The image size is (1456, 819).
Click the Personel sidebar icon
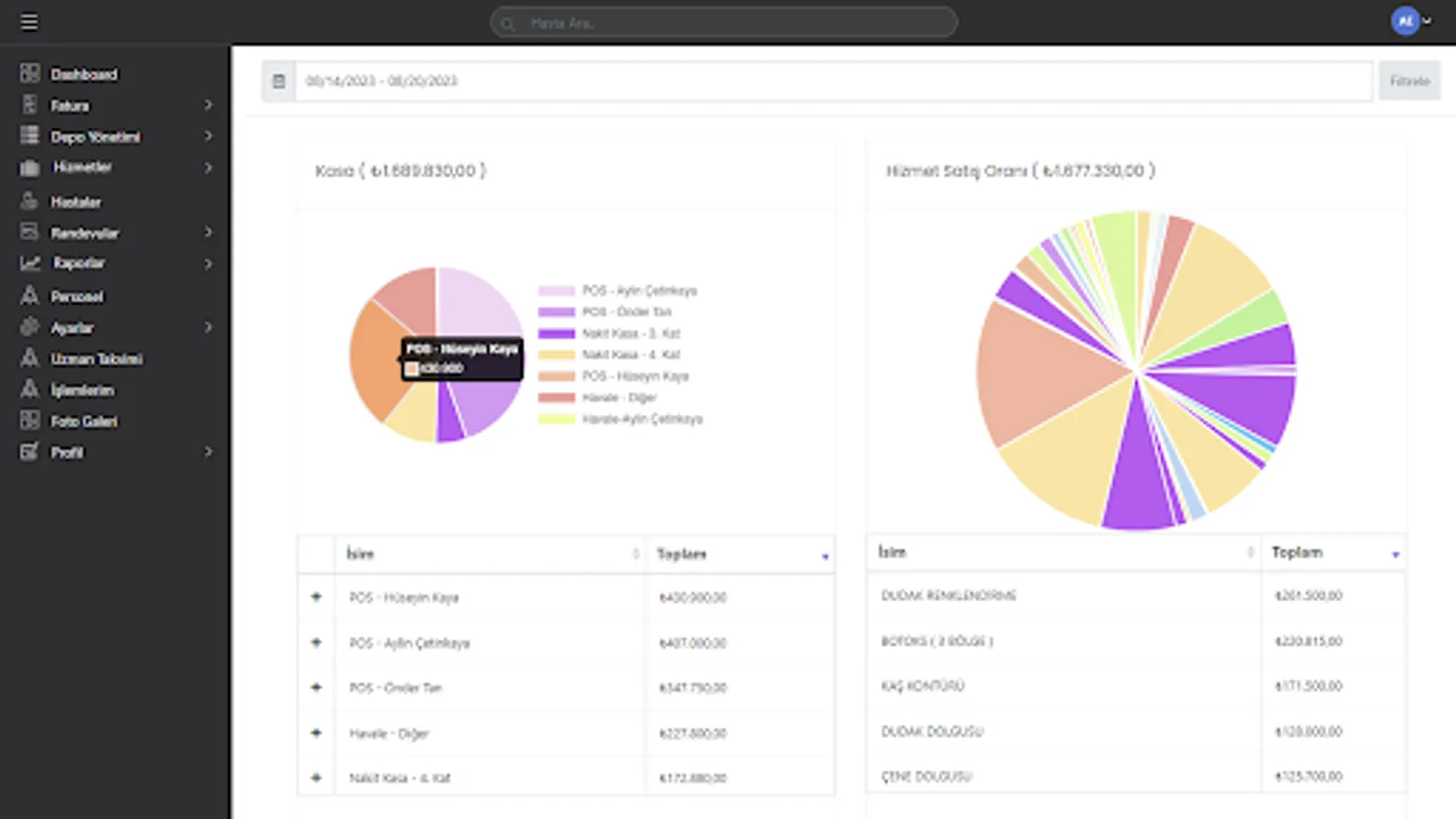30,295
